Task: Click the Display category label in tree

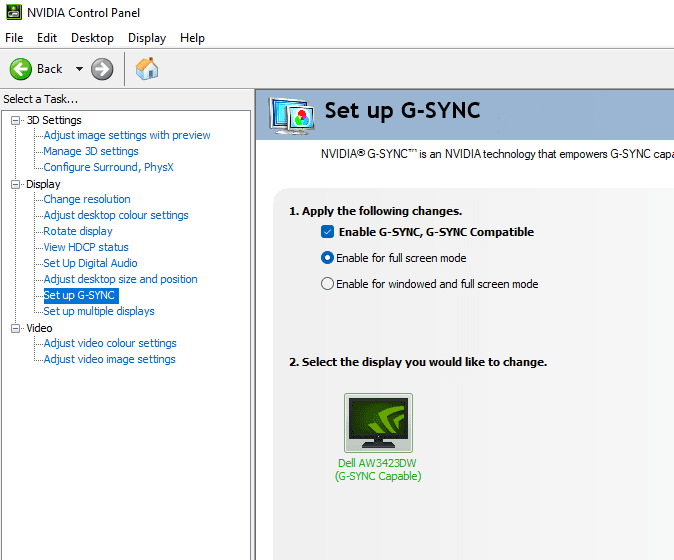Action: [43, 184]
